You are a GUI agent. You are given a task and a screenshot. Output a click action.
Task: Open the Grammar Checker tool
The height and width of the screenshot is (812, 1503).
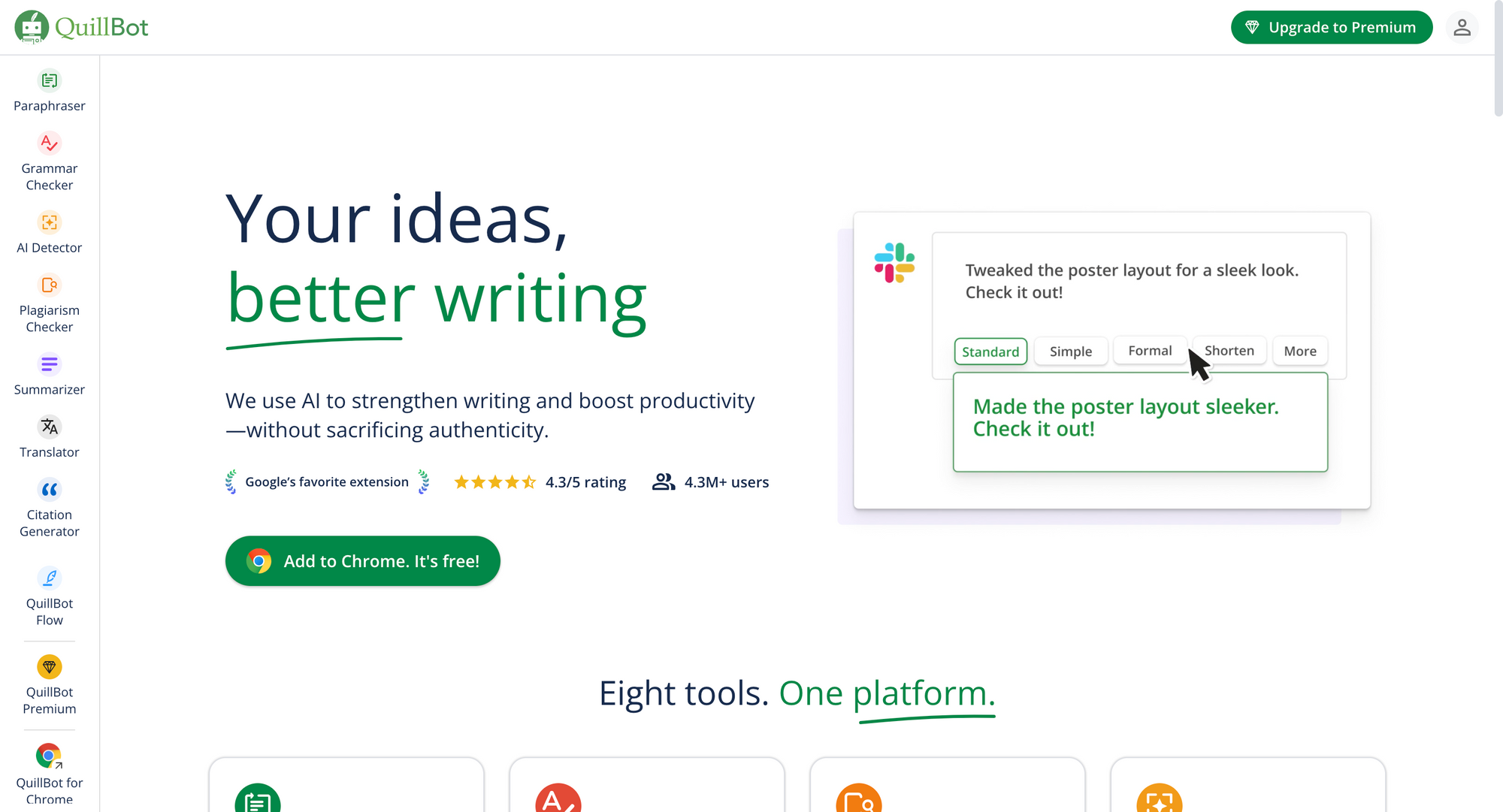[x=49, y=161]
